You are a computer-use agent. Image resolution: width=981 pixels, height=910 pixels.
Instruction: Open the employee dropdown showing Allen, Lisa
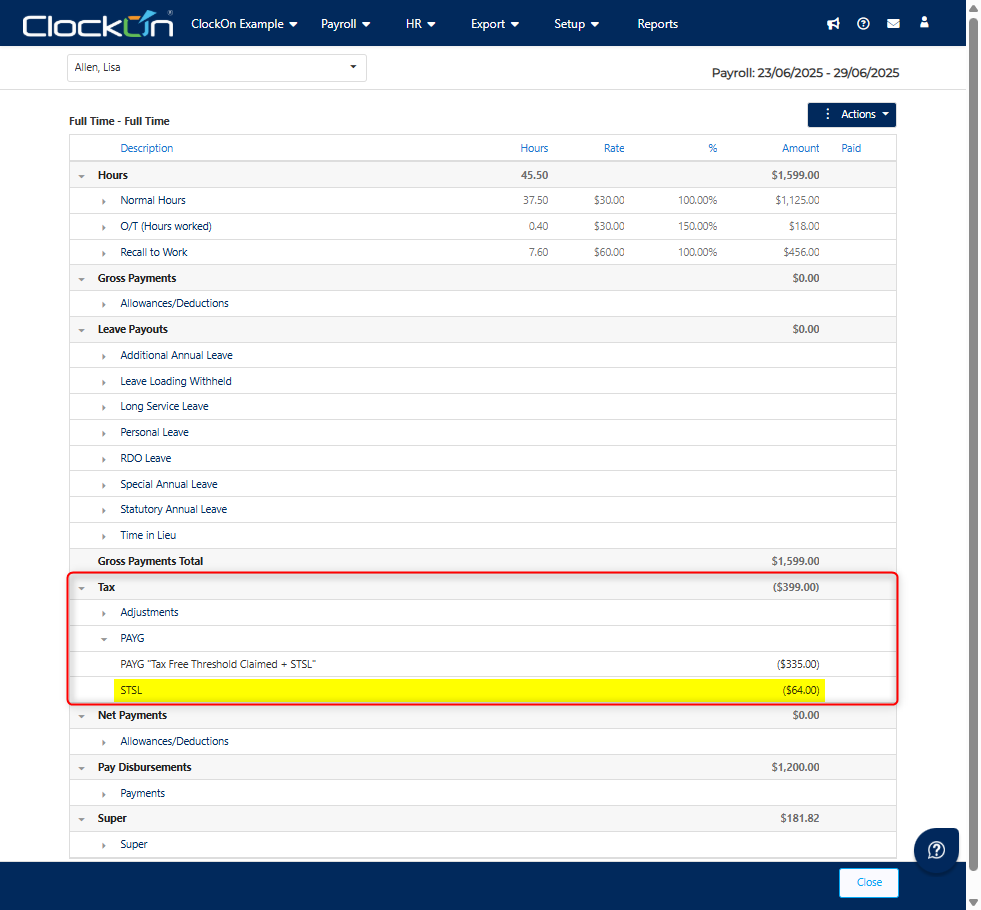[217, 68]
